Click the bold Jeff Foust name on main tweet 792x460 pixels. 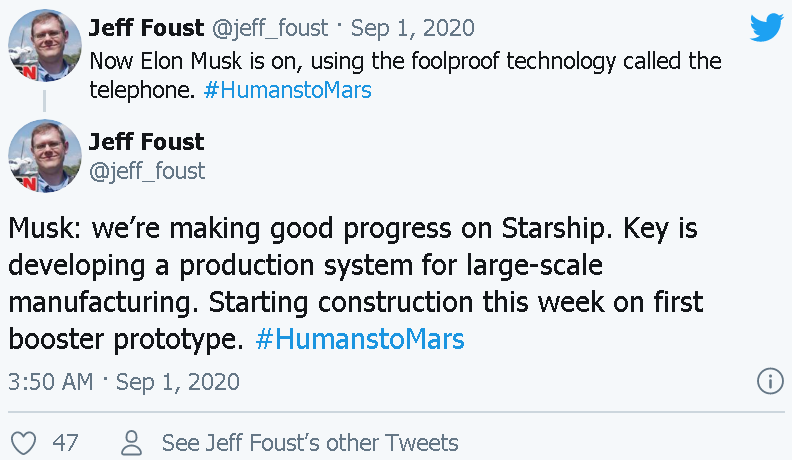point(146,141)
